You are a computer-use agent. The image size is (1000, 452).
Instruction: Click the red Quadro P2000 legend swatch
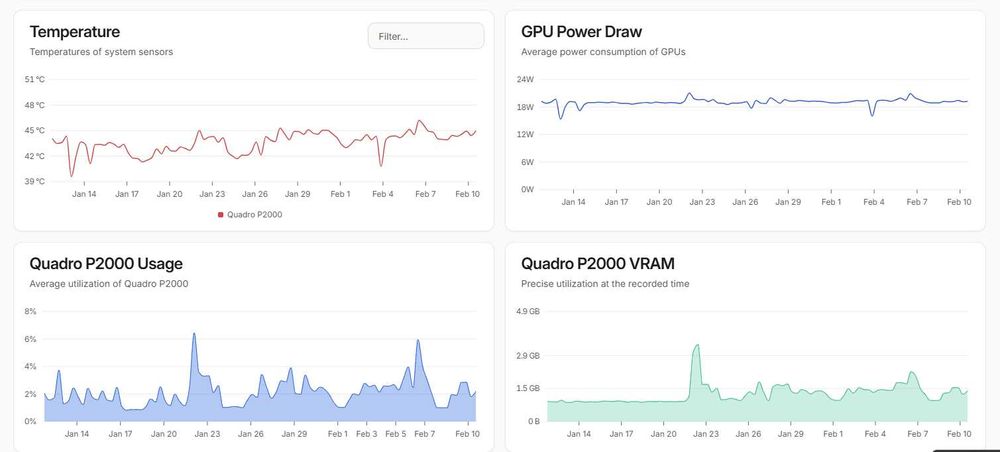(220, 214)
